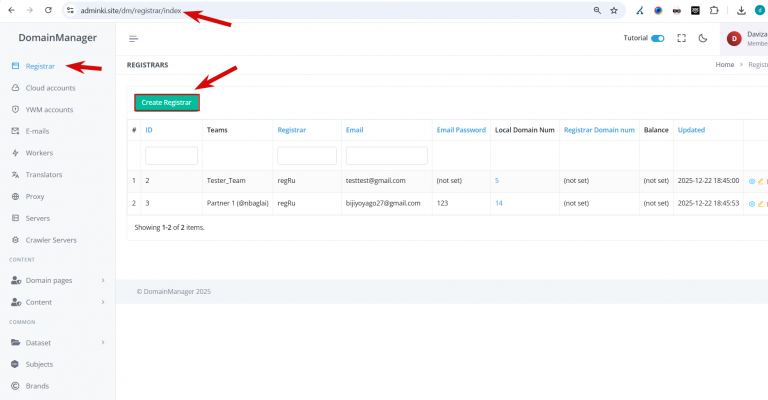Click the zoom magnifier icon in address bar
768x400 pixels.
(597, 10)
